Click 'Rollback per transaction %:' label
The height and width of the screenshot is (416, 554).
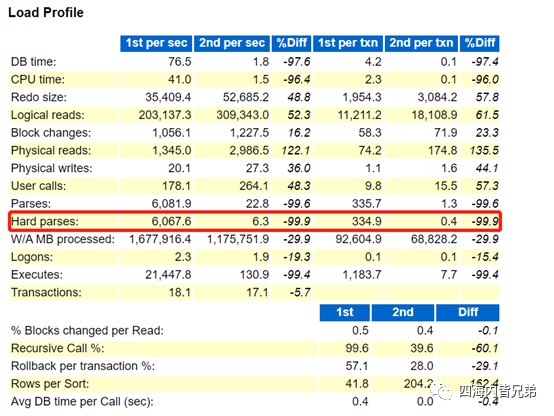coord(83,366)
